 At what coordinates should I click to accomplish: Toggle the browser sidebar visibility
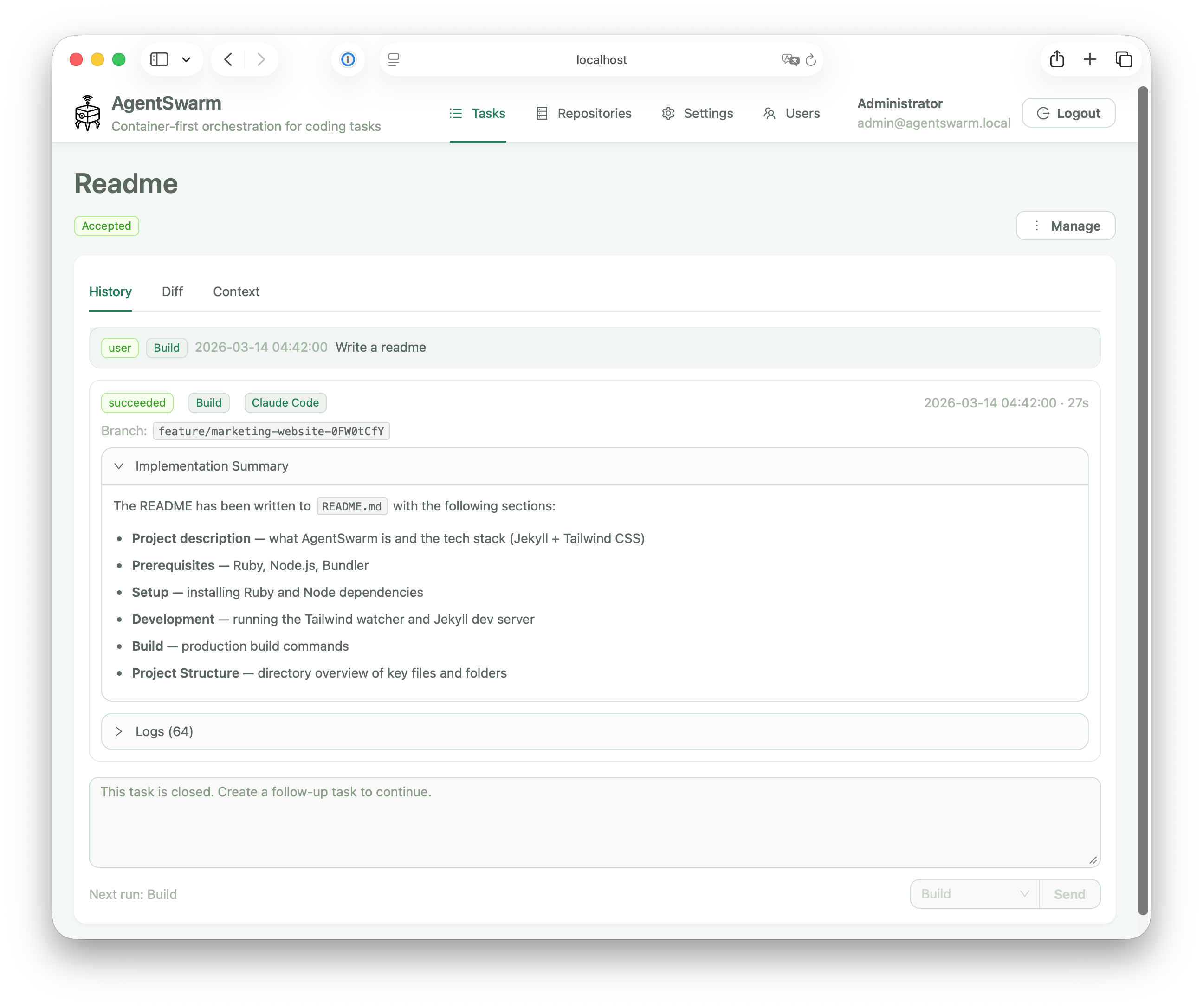click(x=159, y=59)
